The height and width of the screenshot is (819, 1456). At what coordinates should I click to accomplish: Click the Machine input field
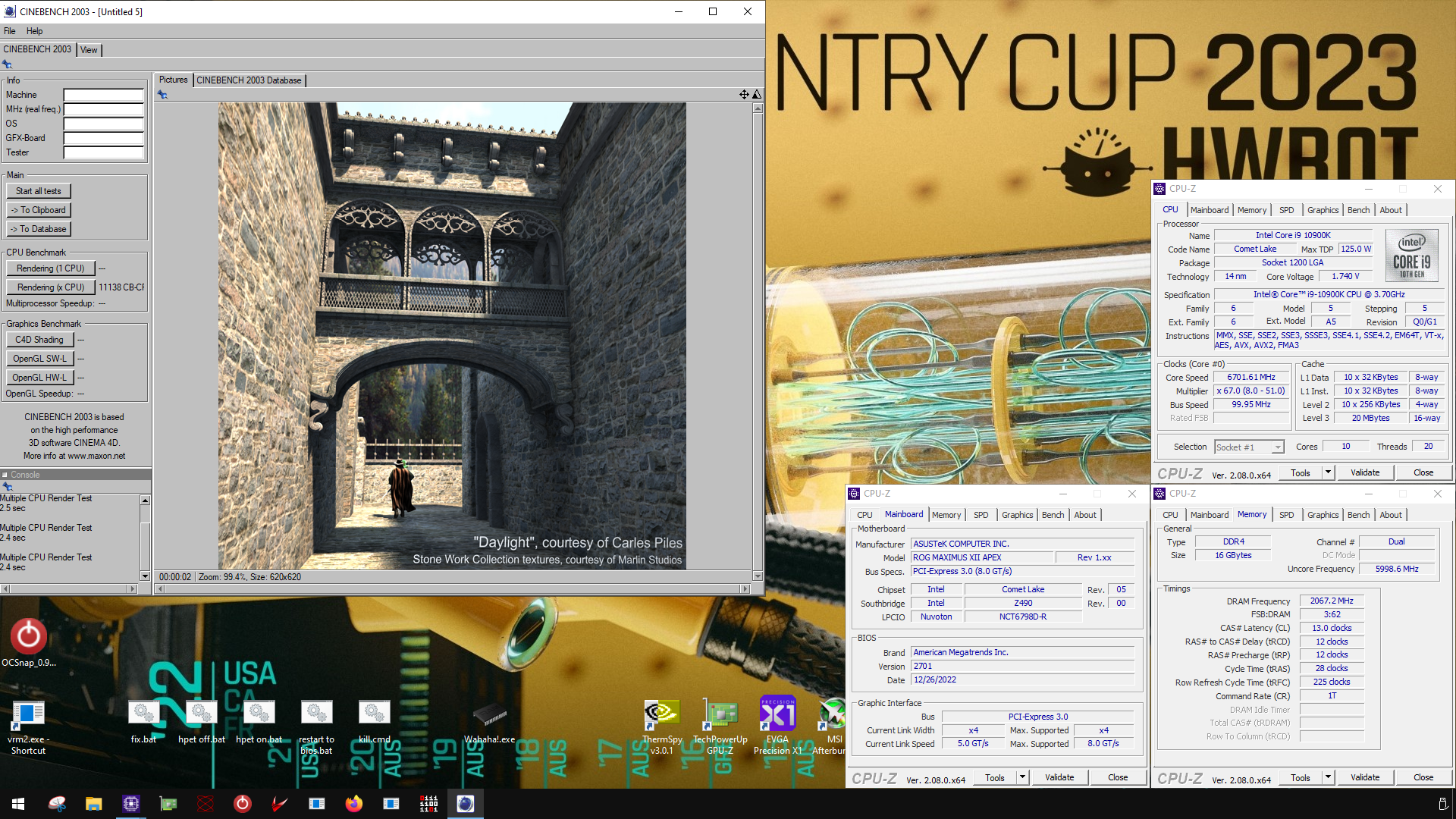103,95
